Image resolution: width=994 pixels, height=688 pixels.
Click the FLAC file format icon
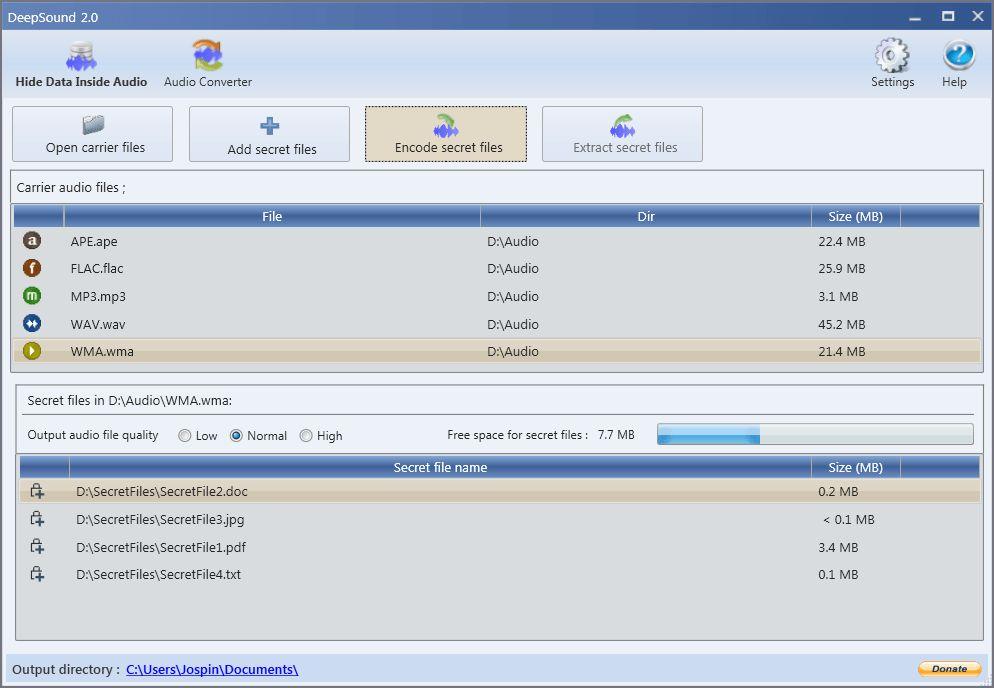click(x=32, y=268)
